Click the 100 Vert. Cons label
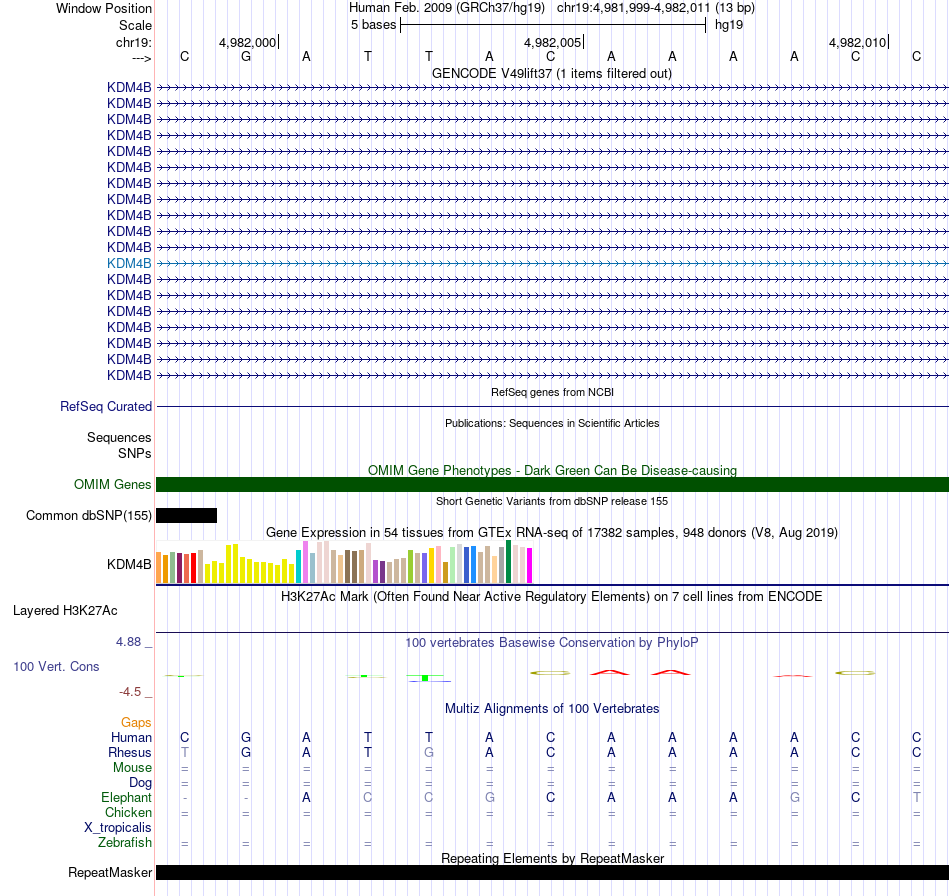Screen dimensions: 950x896 pos(56,666)
